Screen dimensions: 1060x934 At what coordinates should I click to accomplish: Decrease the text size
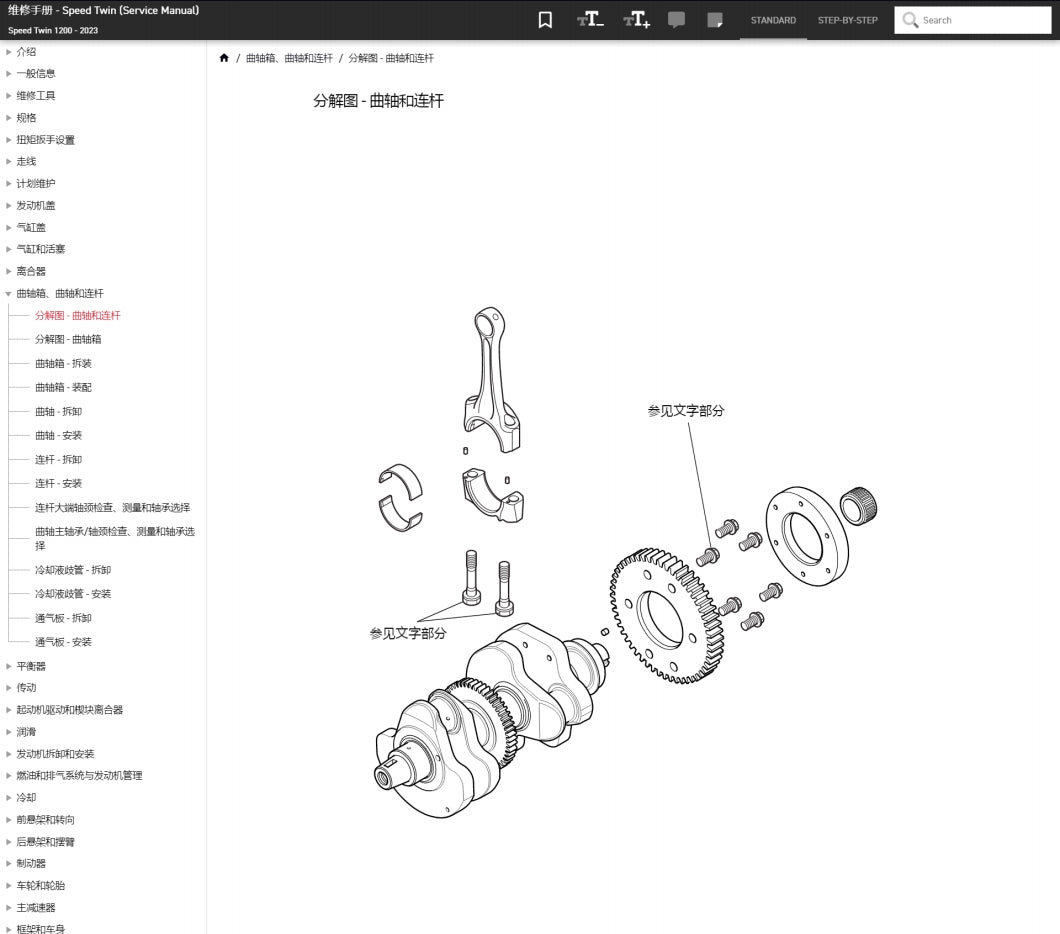589,19
